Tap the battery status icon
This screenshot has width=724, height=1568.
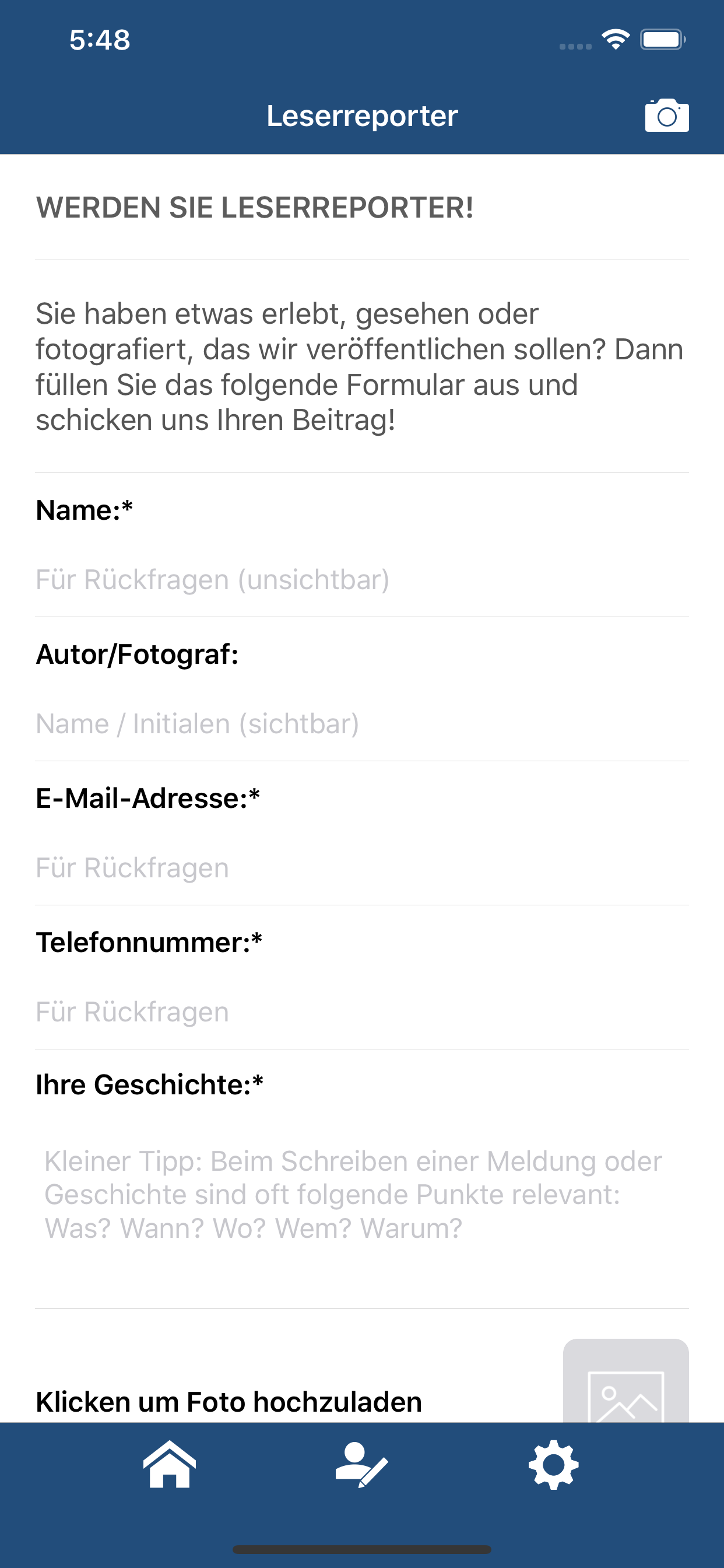pyautogui.click(x=662, y=40)
